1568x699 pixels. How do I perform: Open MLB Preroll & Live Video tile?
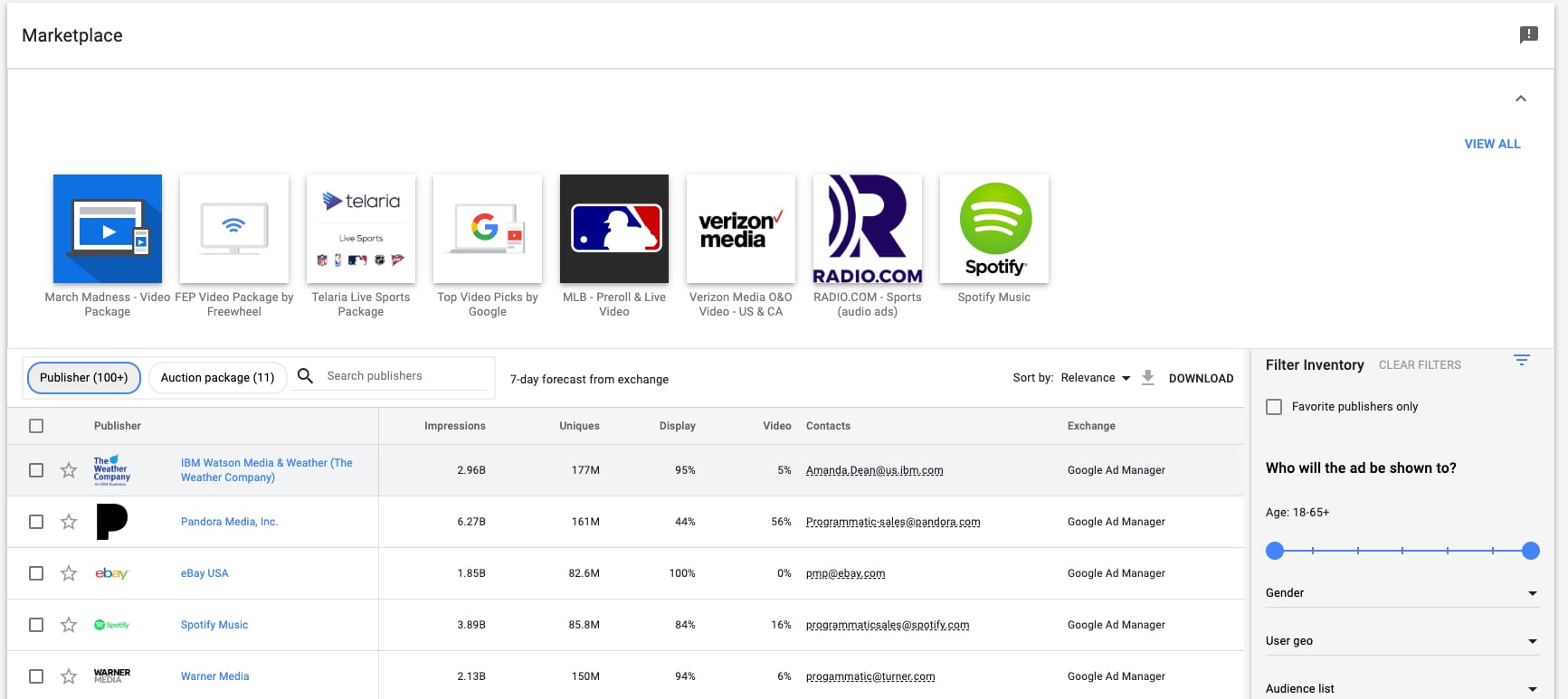click(614, 229)
